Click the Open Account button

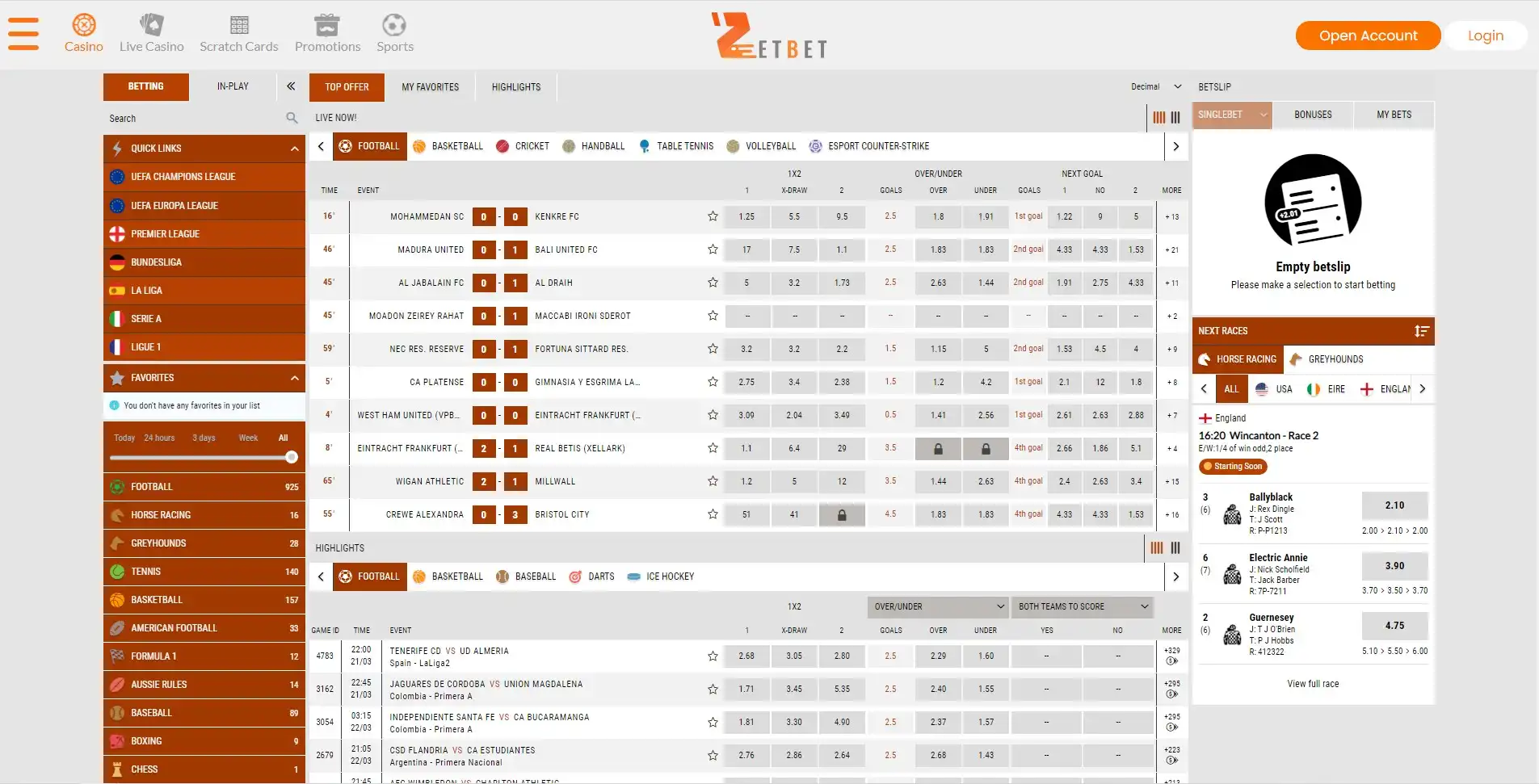coord(1368,36)
